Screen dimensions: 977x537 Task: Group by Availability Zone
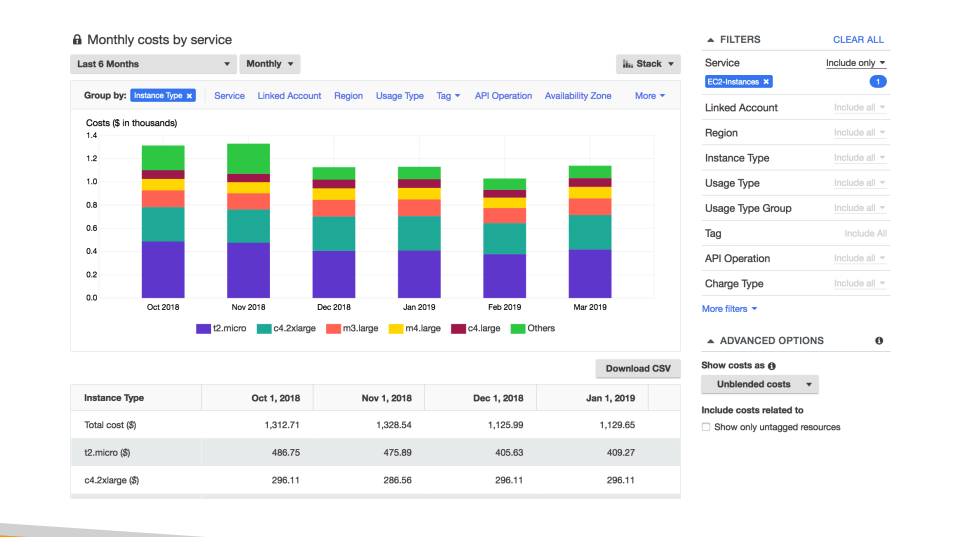(x=578, y=96)
